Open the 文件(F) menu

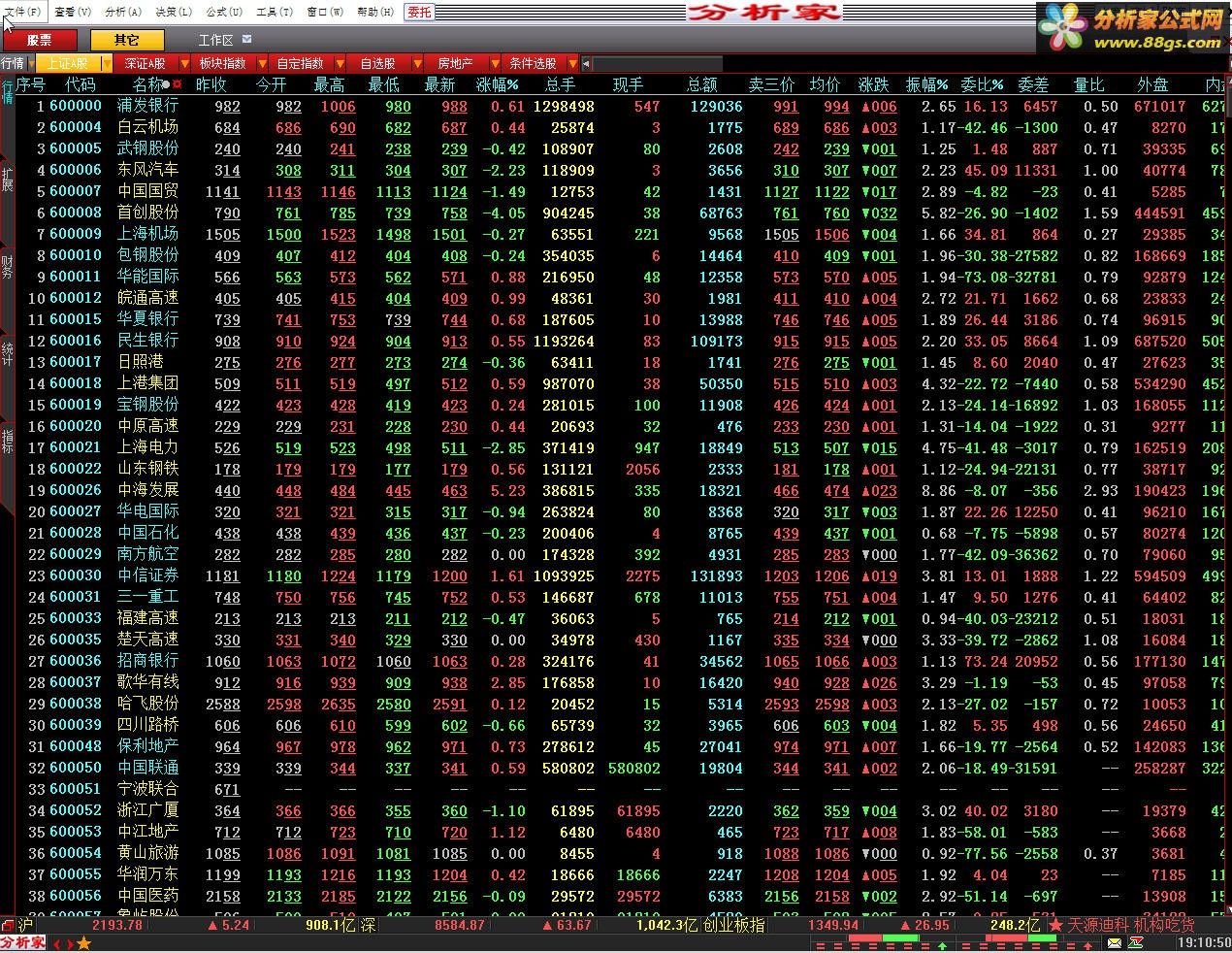[x=22, y=12]
